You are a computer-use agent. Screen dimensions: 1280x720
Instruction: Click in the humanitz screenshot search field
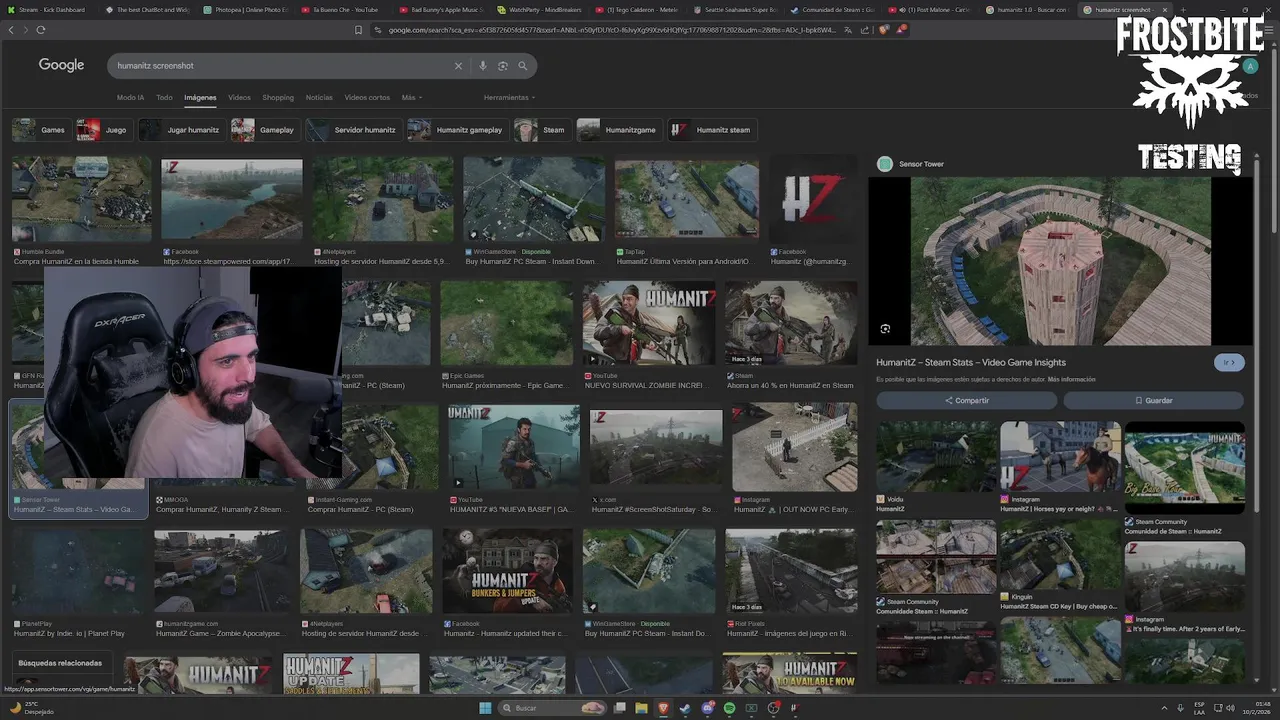point(280,66)
